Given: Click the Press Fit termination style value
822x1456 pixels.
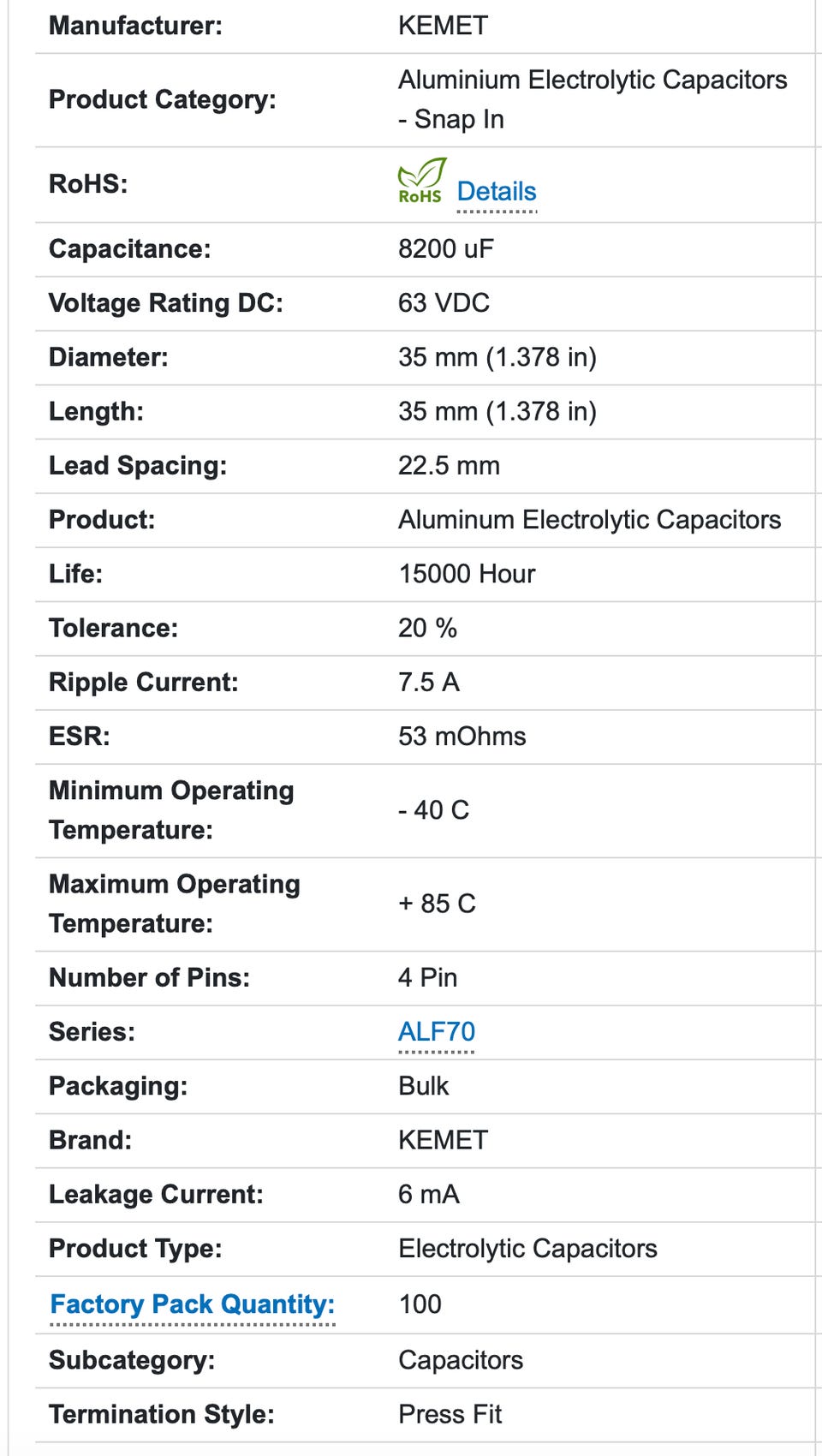Looking at the screenshot, I should pyautogui.click(x=450, y=1414).
